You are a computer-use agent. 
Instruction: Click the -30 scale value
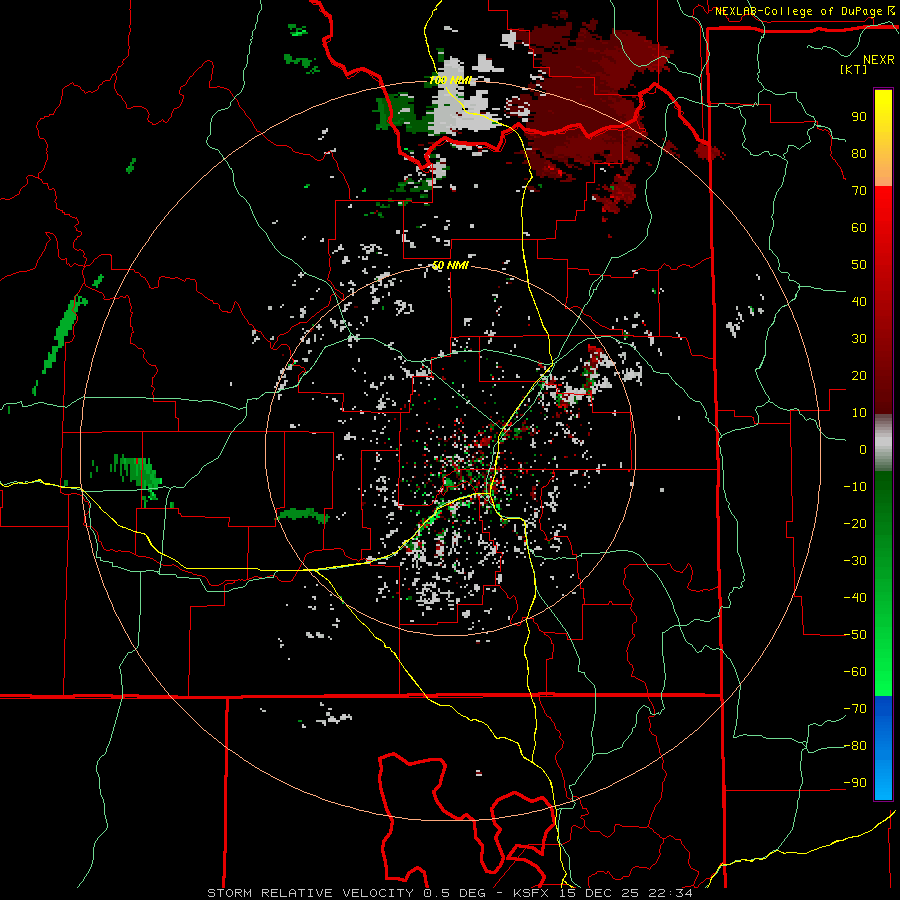tap(855, 561)
